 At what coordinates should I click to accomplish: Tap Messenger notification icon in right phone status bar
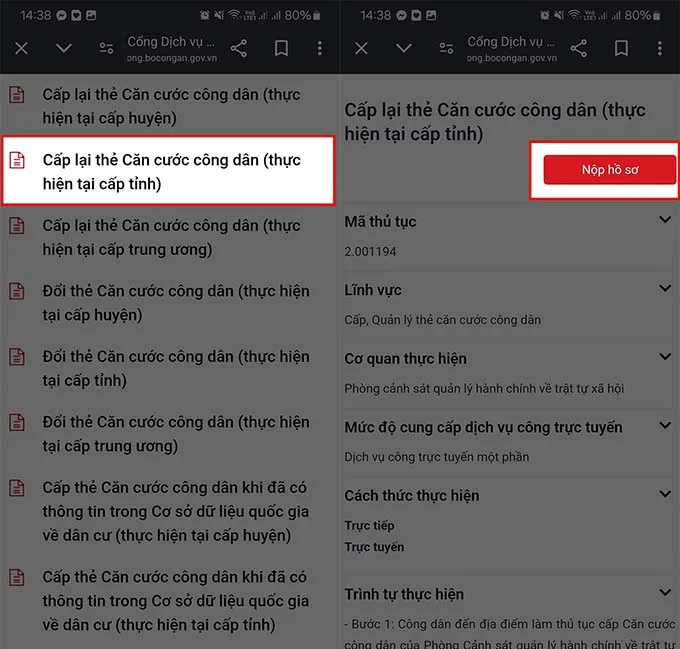point(402,16)
